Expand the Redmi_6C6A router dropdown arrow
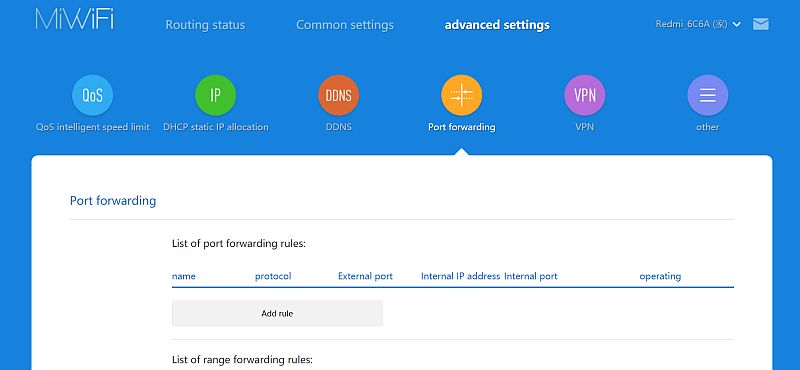800x370 pixels. 736,24
